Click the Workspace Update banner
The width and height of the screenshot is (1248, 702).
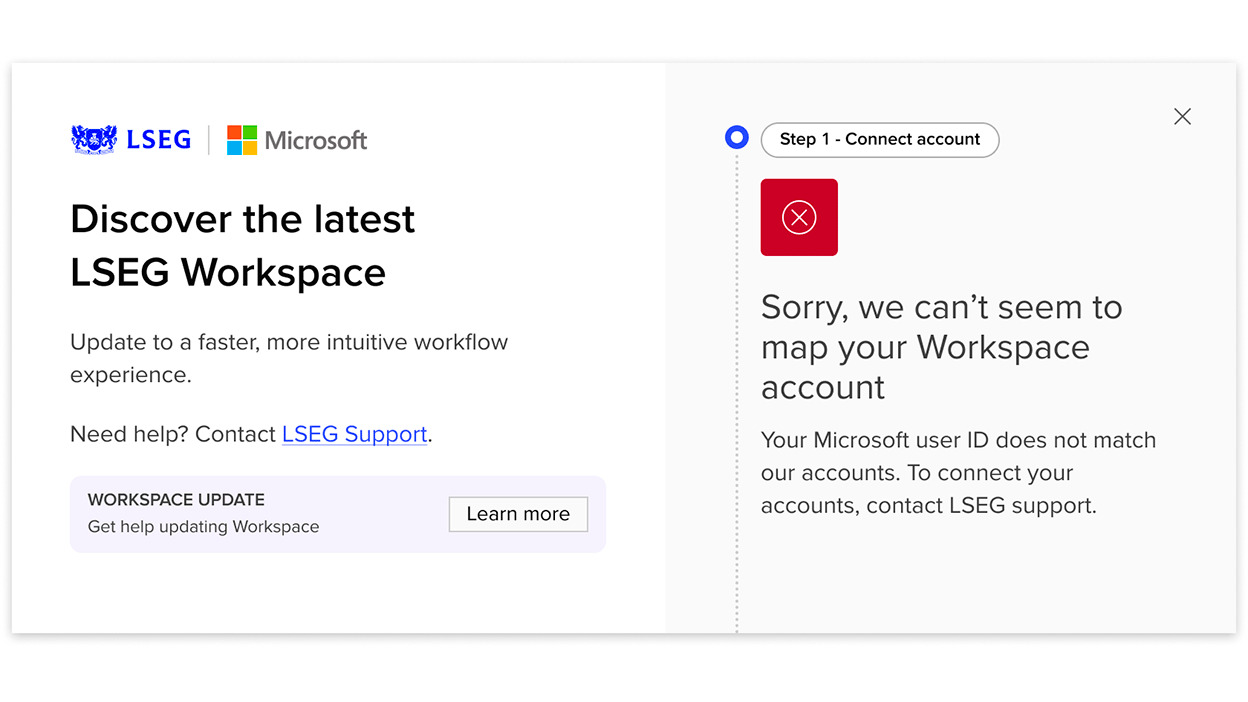[x=338, y=514]
